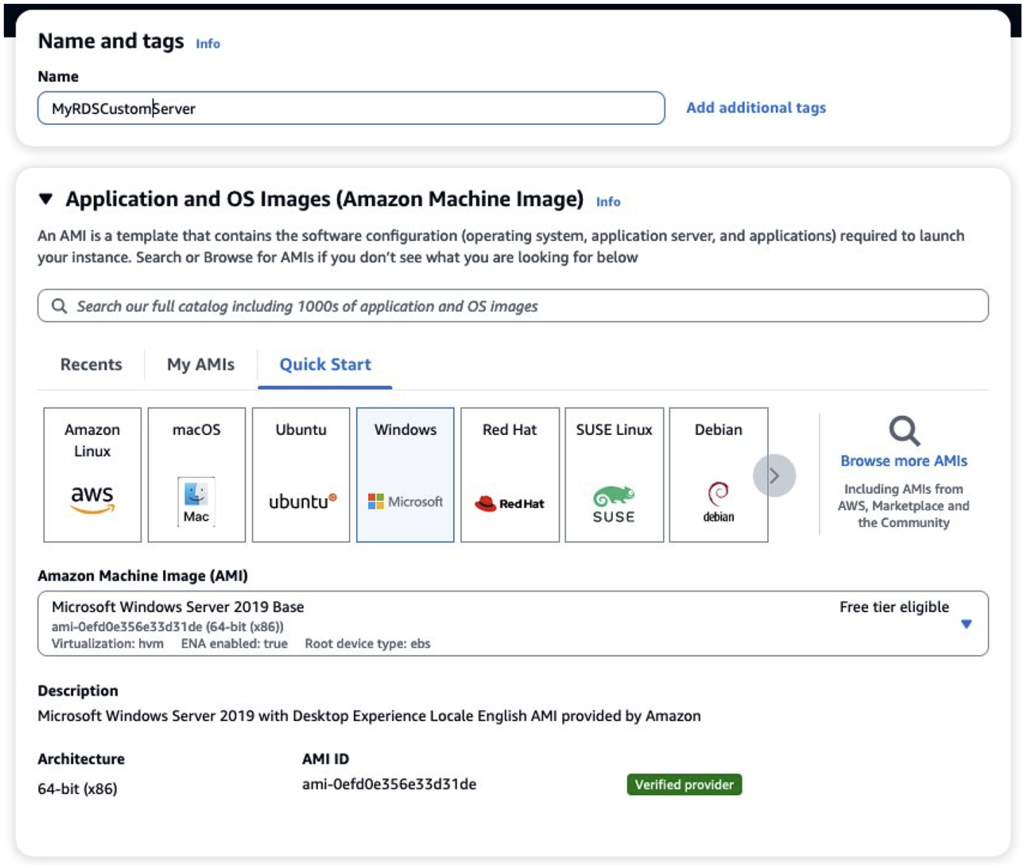Click the 64-bit (x86) architecture value

tap(78, 789)
